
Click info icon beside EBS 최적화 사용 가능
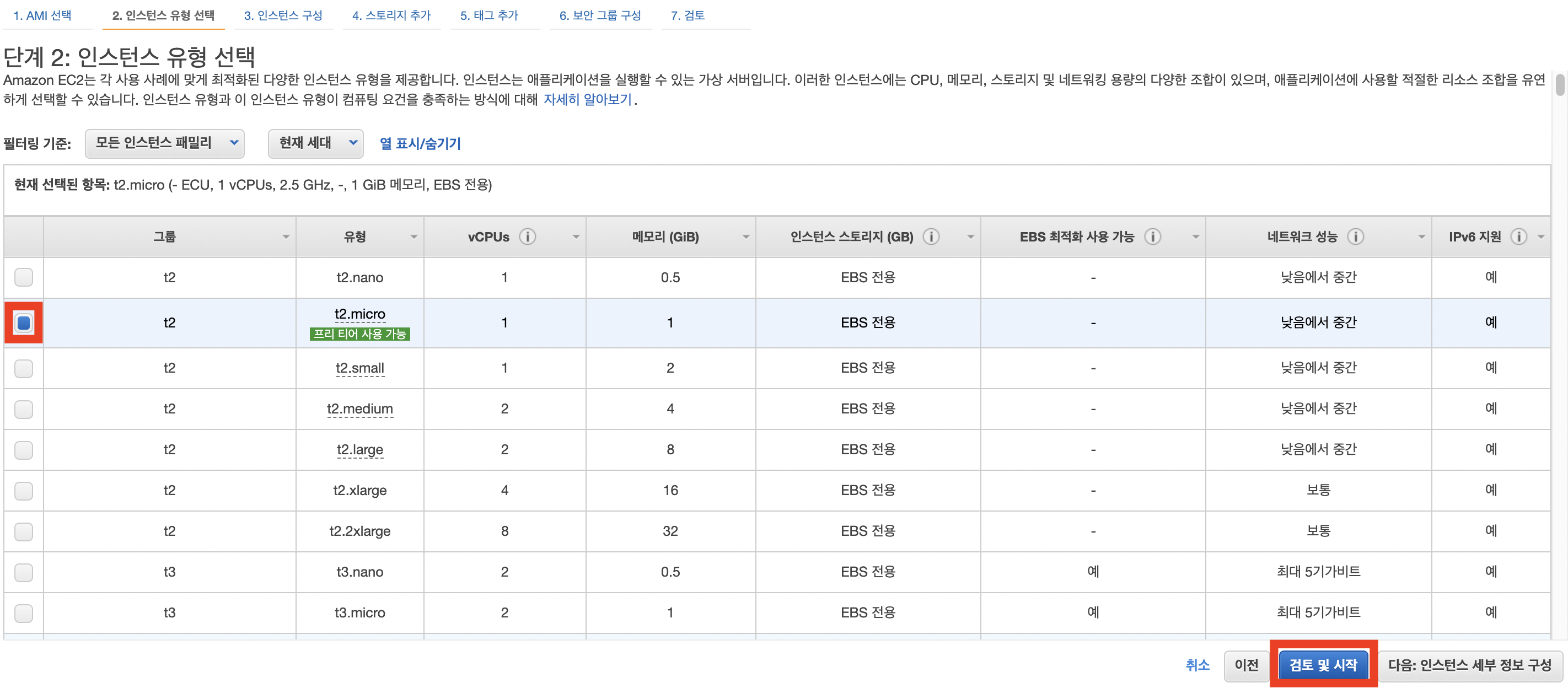click(x=1152, y=237)
